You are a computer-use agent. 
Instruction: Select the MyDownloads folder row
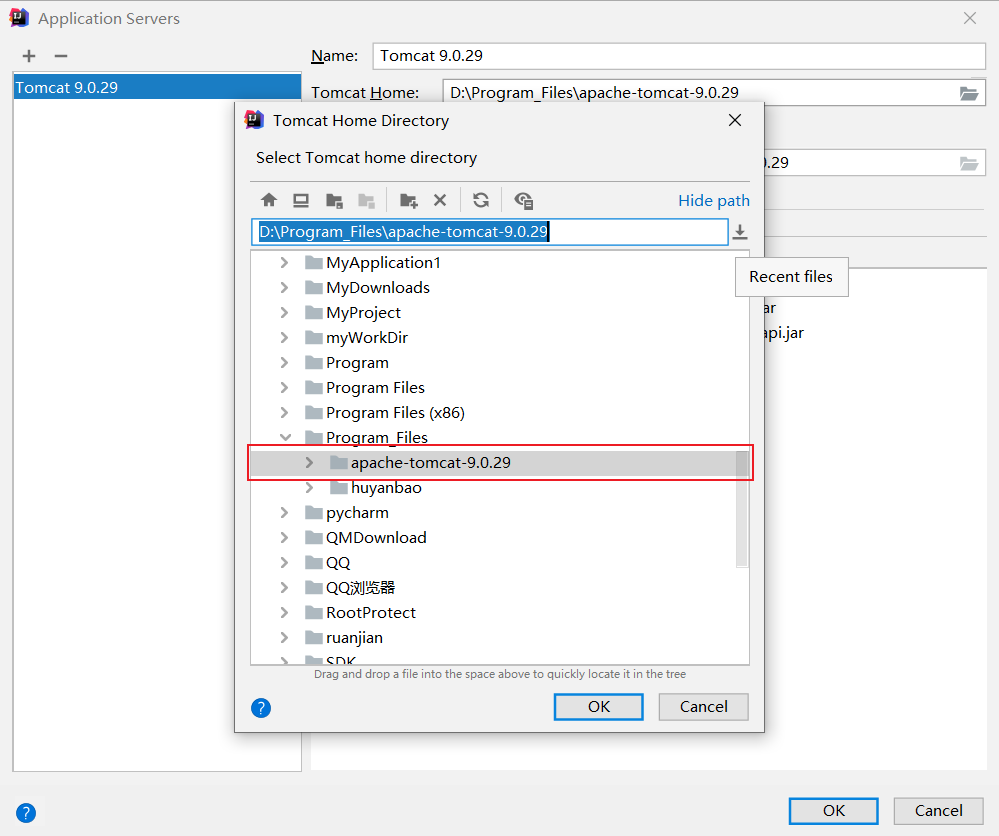pos(500,287)
